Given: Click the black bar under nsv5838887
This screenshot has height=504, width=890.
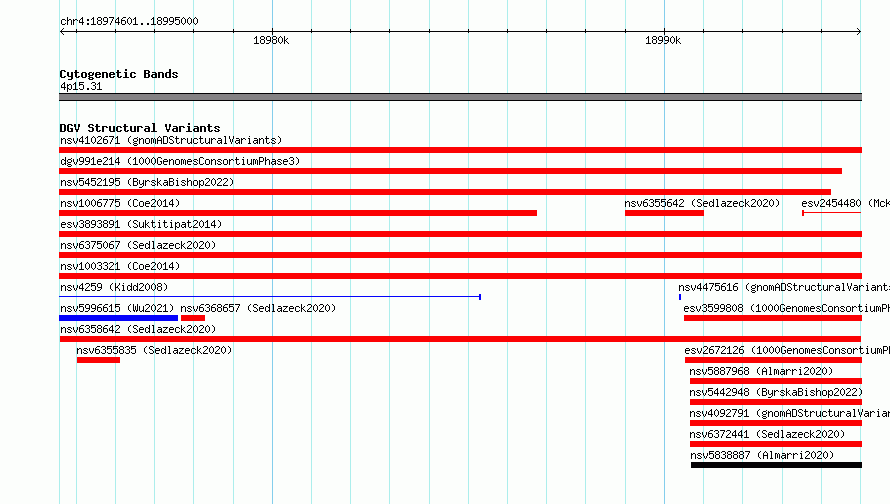Looking at the screenshot, I should click(x=776, y=465).
